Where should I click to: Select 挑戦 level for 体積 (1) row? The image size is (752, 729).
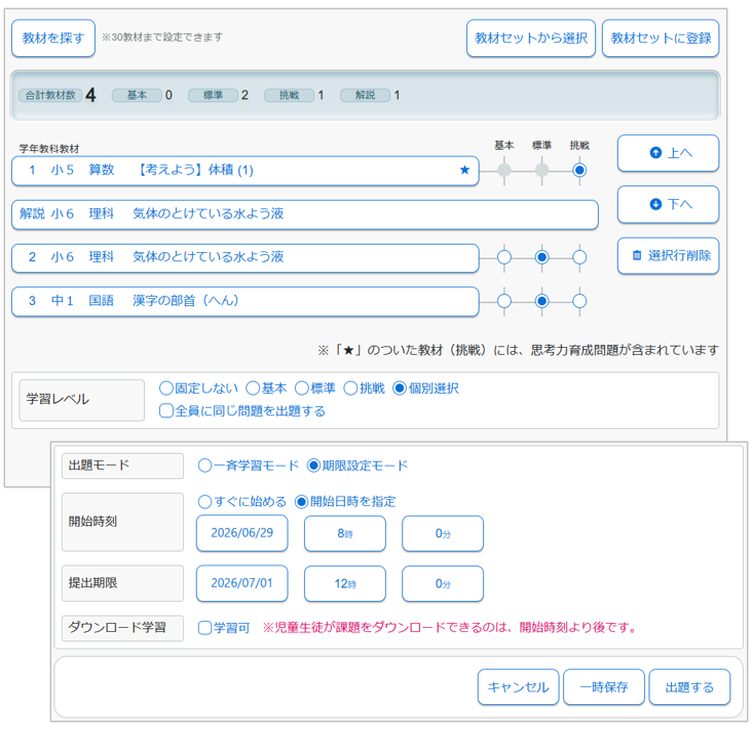click(x=579, y=170)
